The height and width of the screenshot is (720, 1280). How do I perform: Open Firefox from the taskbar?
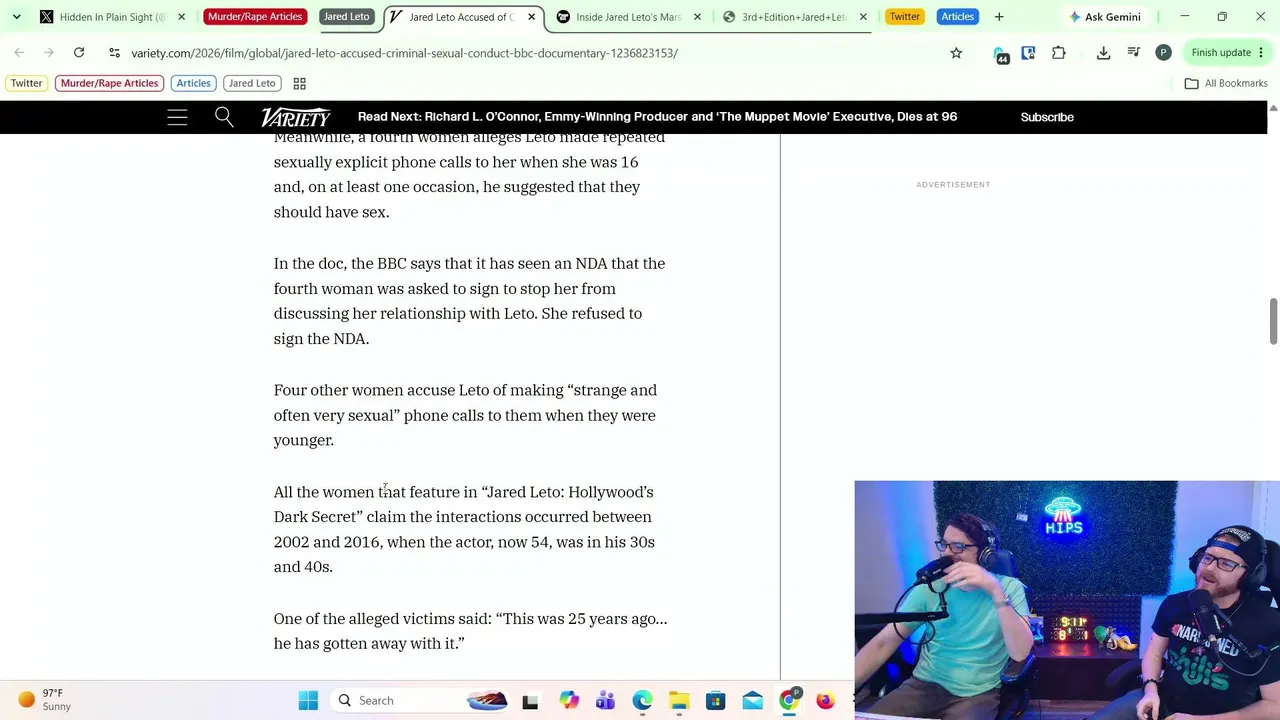[x=825, y=701]
